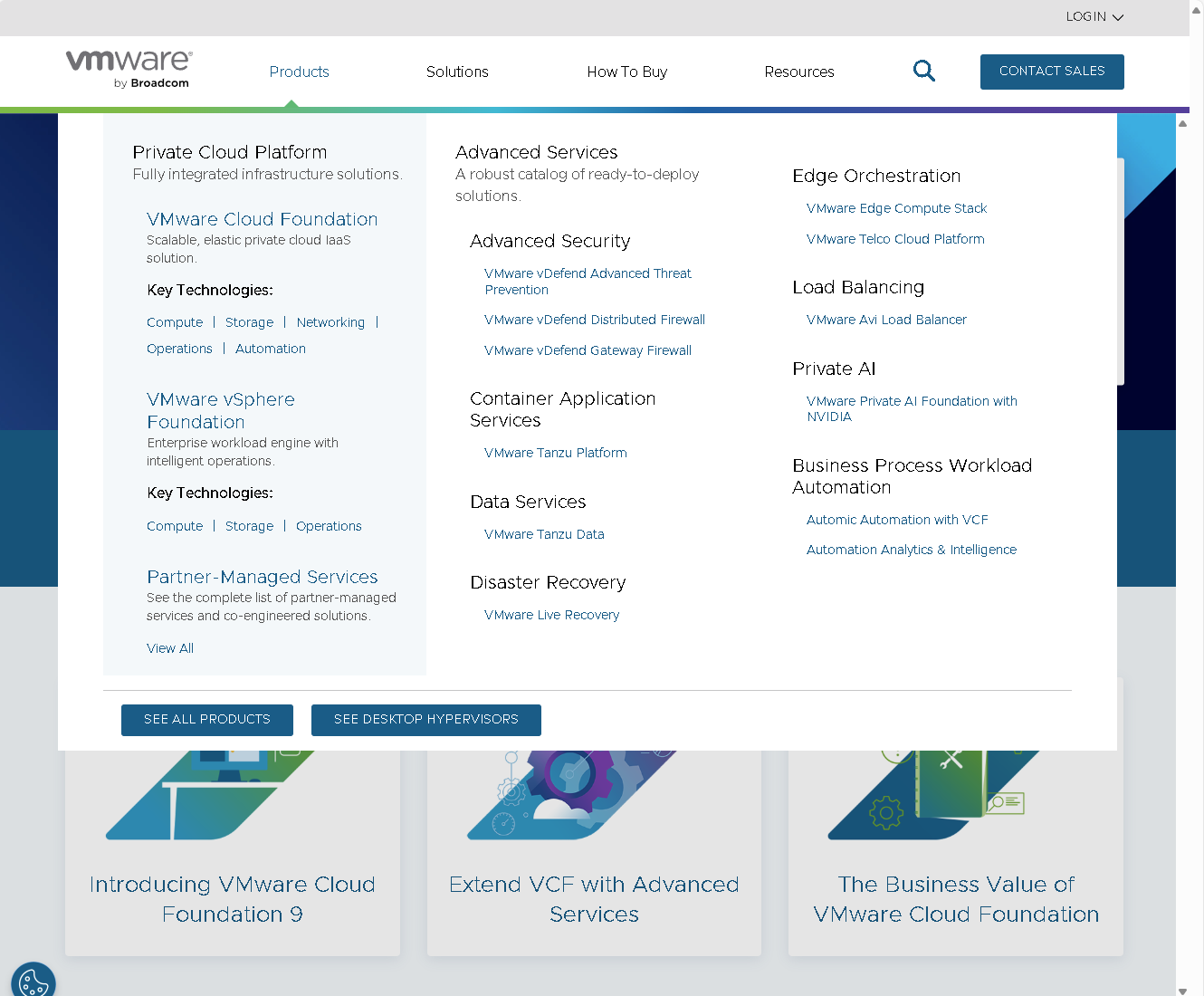
Task: Click the CONTACT SALES button
Action: pyautogui.click(x=1052, y=72)
